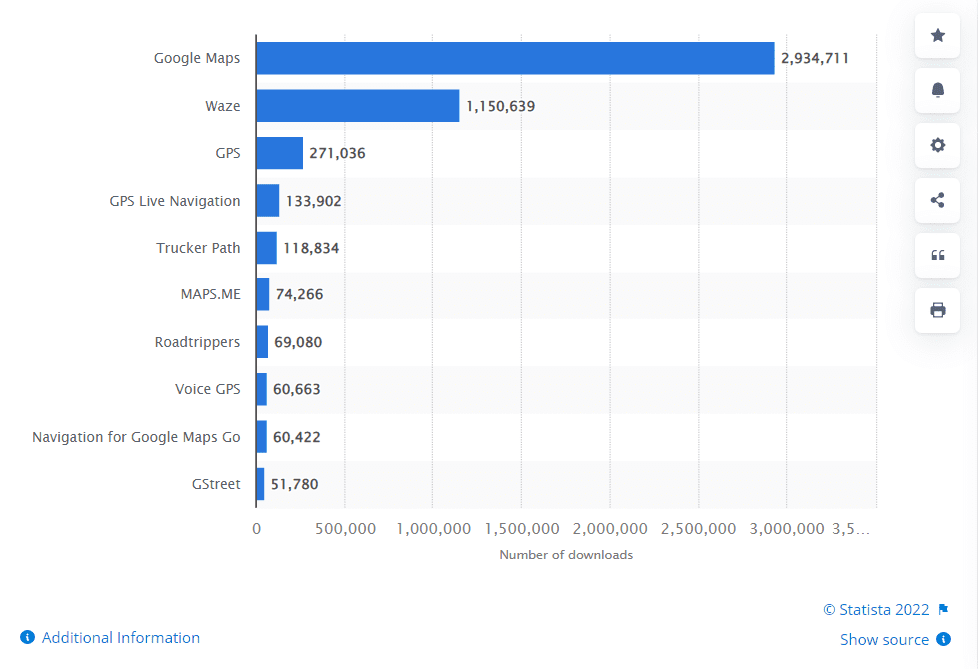The image size is (978, 669).
Task: Click the Waze bar
Action: coord(357,106)
